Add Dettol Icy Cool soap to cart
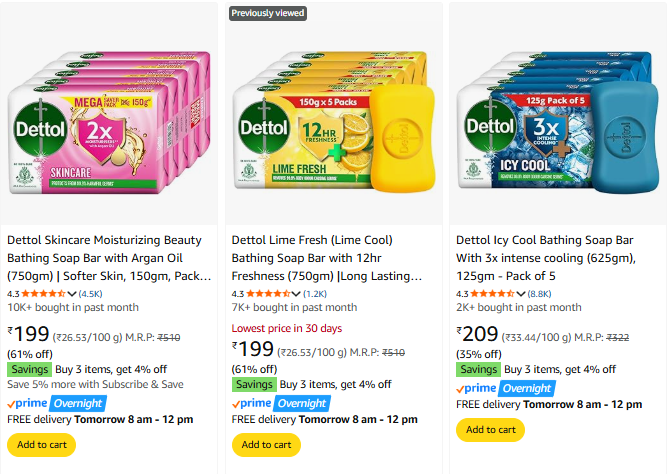The image size is (668, 474). pyautogui.click(x=490, y=430)
